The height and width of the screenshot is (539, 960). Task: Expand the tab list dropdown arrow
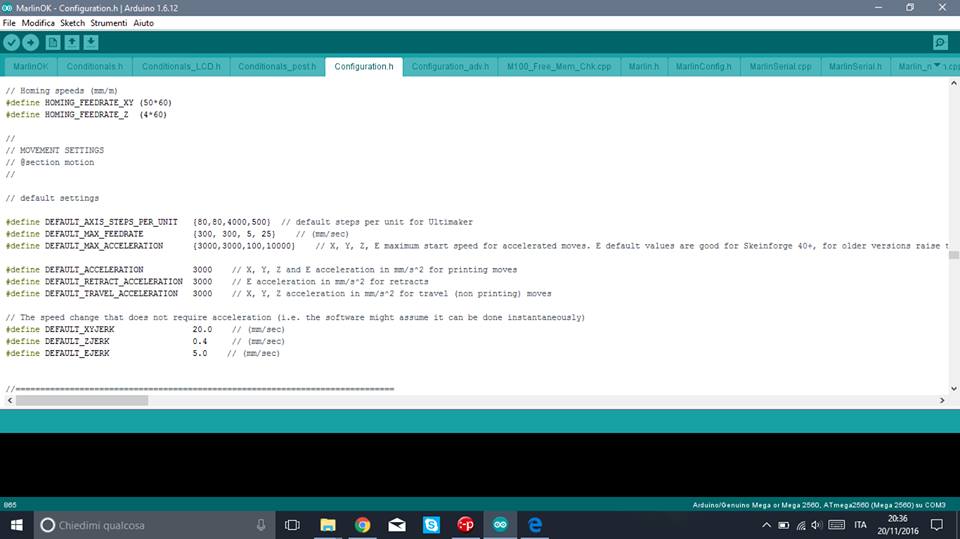tap(937, 66)
